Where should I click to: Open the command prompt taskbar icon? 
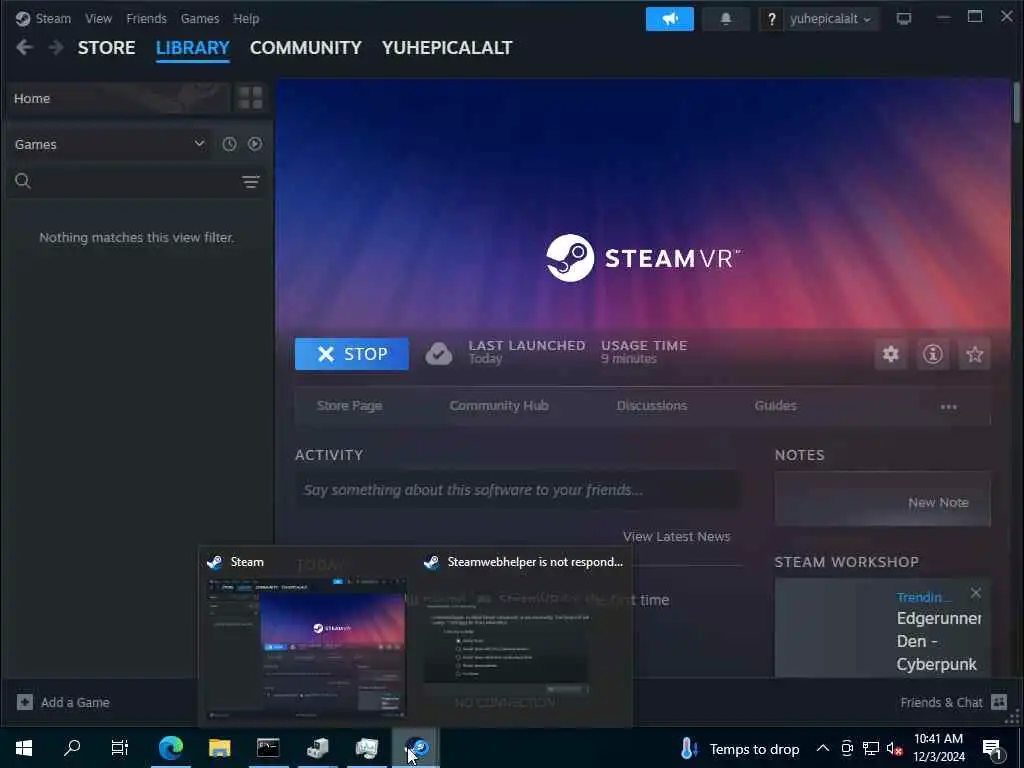(x=268, y=748)
